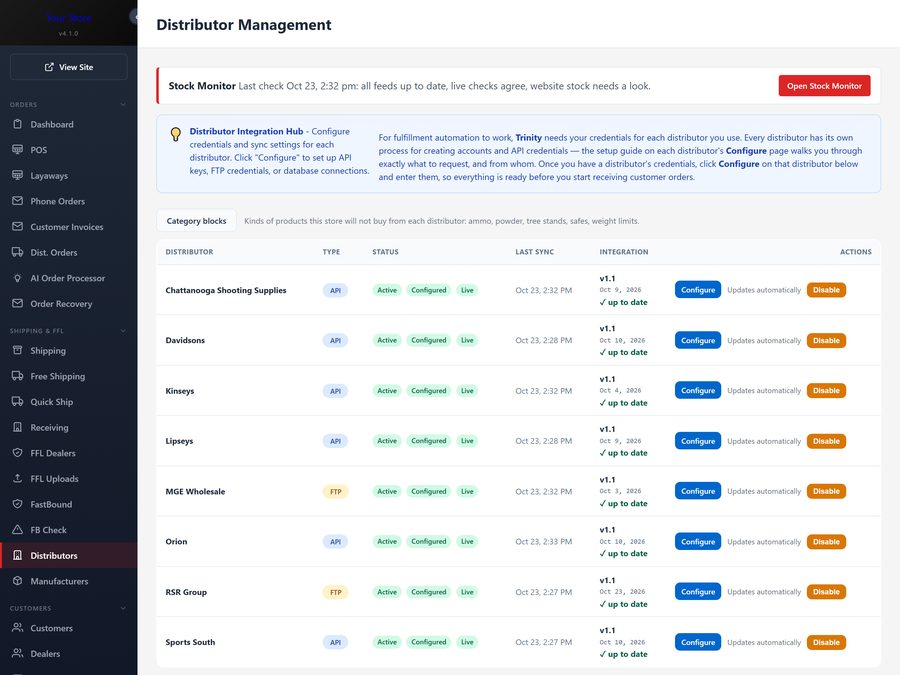
Task: Click the Distributor column header
Action: click(x=189, y=252)
